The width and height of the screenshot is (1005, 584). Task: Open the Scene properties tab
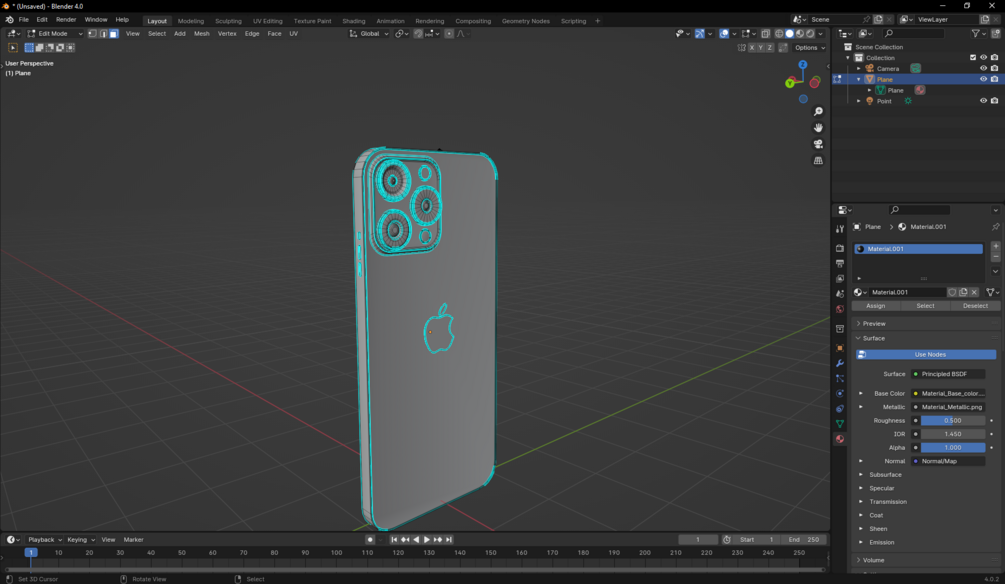(840, 294)
